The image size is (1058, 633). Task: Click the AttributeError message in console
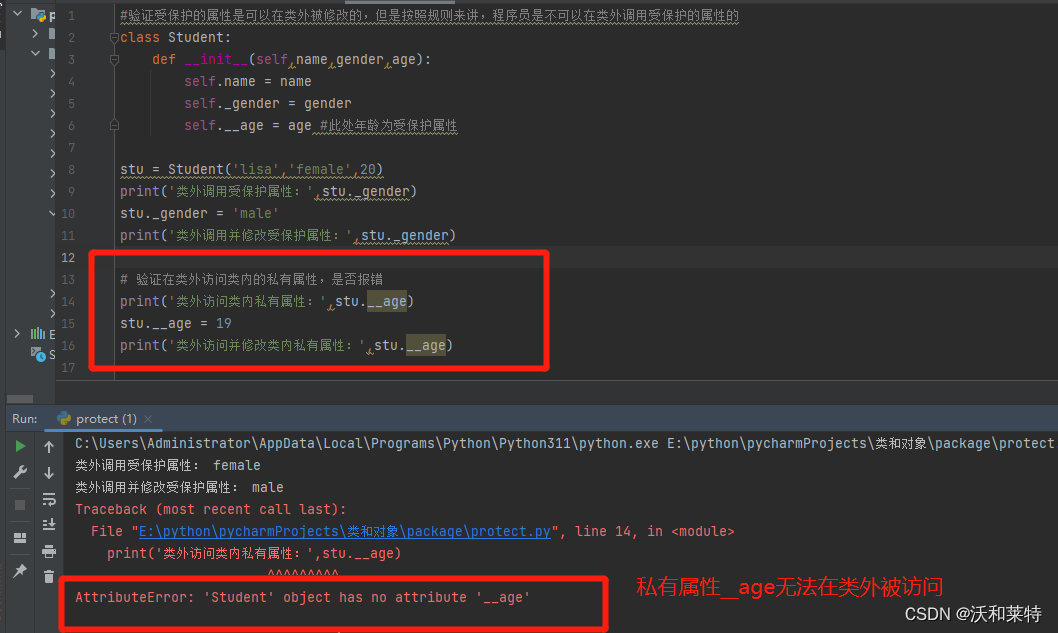(302, 597)
